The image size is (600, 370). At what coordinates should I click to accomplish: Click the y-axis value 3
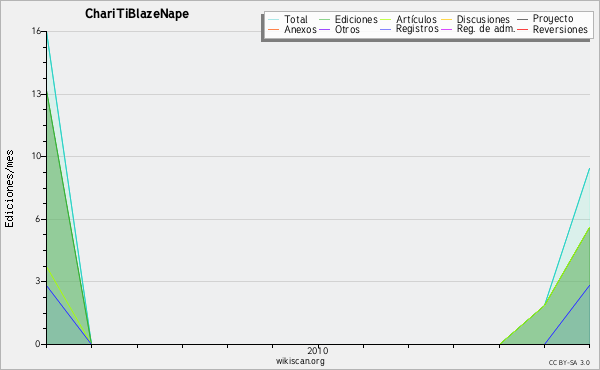tap(38, 281)
